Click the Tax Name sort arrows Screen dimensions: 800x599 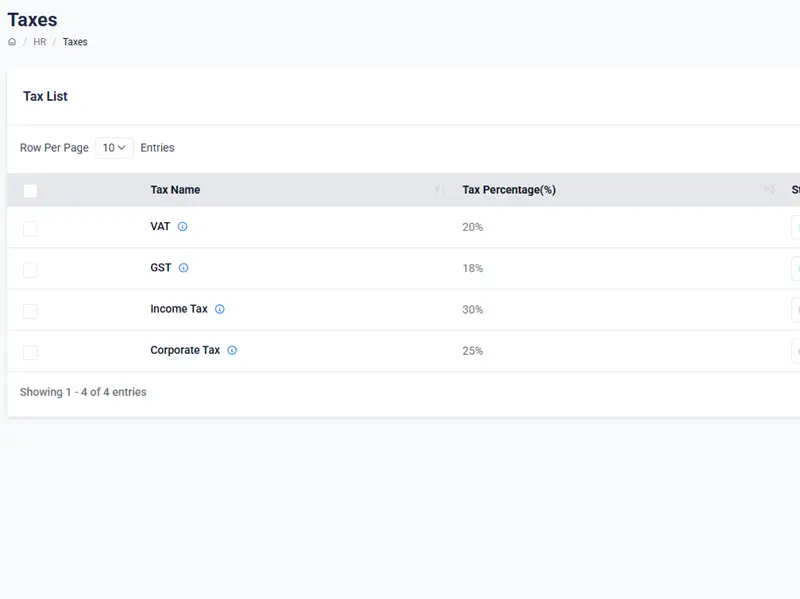point(440,190)
